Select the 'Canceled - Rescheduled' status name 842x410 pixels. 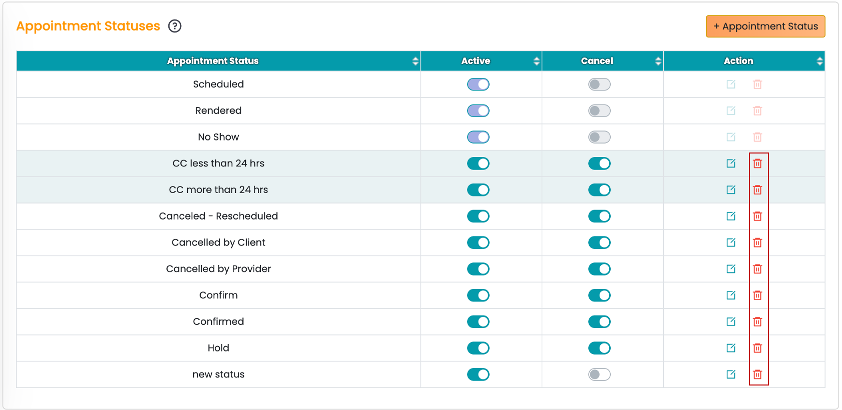[x=219, y=216]
